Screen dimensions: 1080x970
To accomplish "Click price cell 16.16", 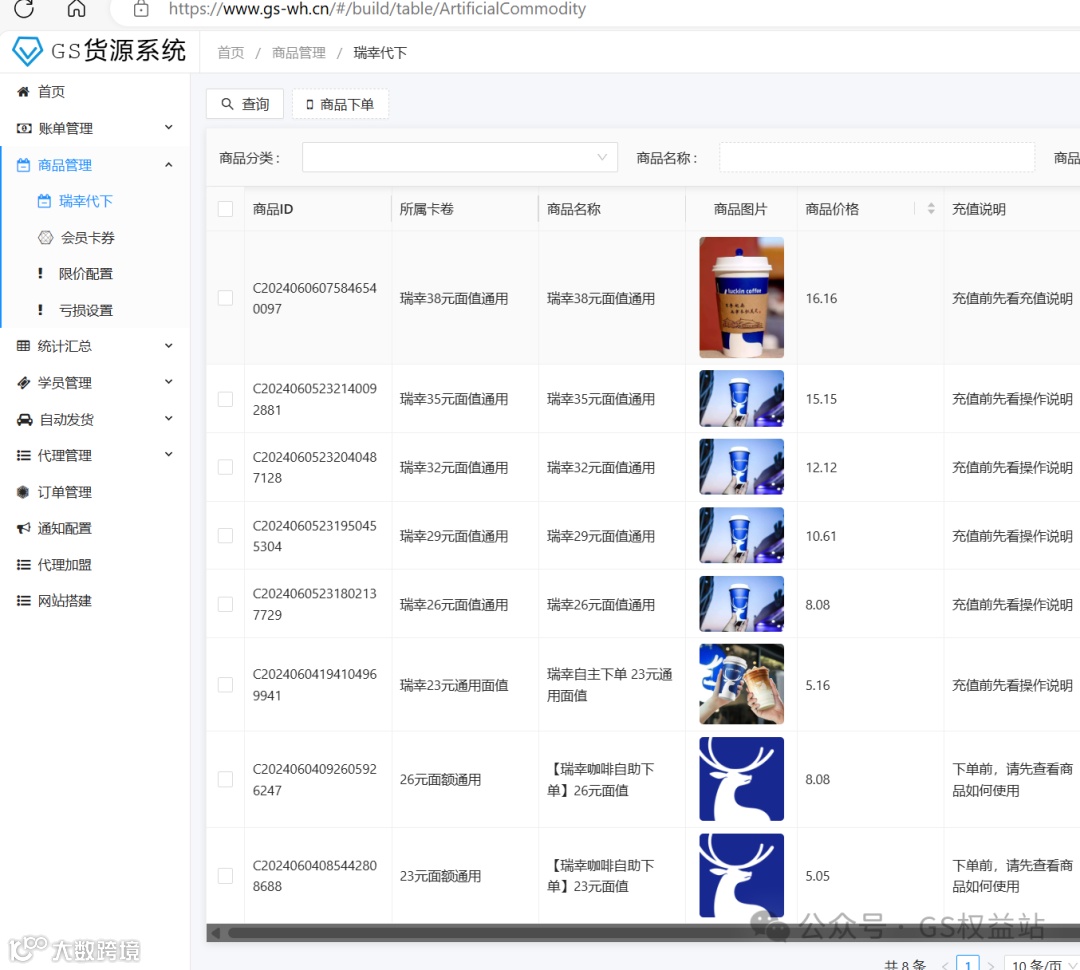I will click(x=821, y=298).
